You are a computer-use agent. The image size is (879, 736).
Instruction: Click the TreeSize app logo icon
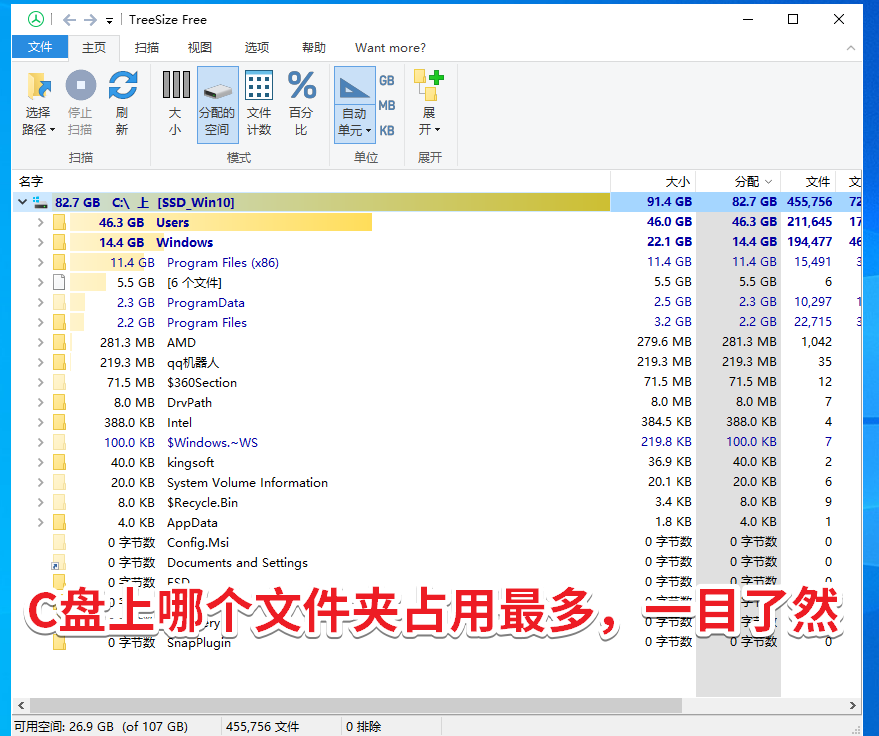pyautogui.click(x=36, y=20)
